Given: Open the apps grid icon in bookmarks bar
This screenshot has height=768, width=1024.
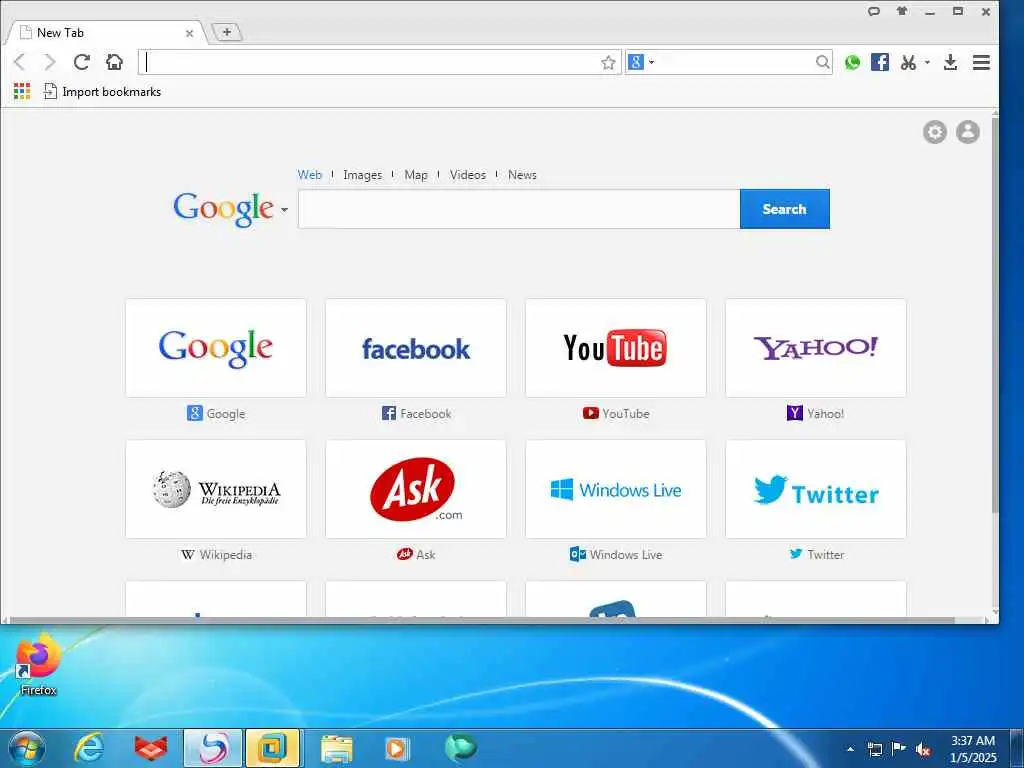Looking at the screenshot, I should pos(22,91).
